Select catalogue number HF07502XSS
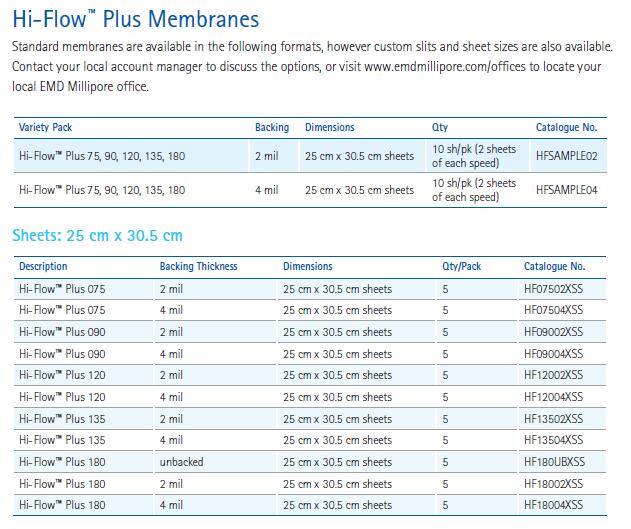 pos(553,289)
